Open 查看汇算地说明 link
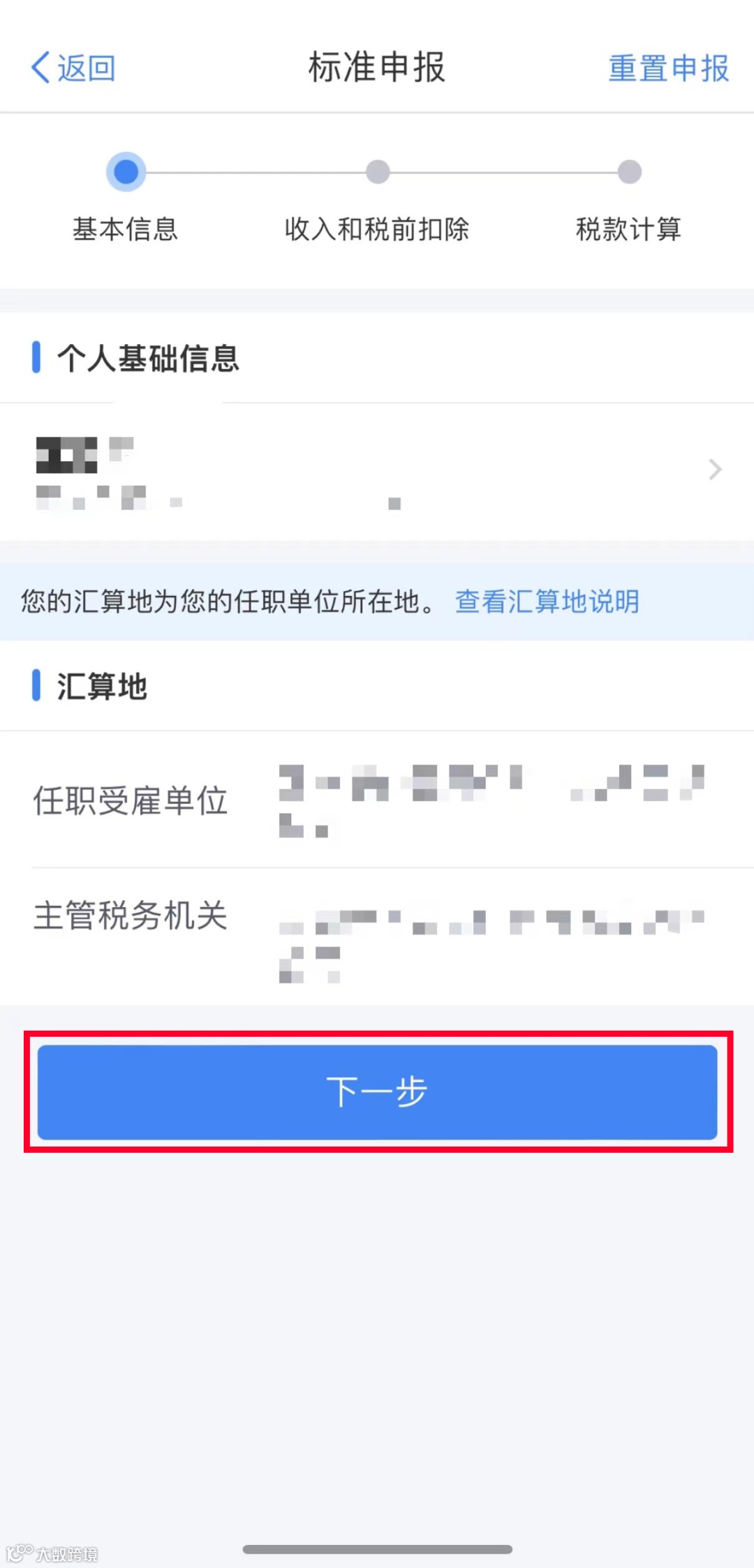Screen dimensions: 754x1568 point(547,602)
